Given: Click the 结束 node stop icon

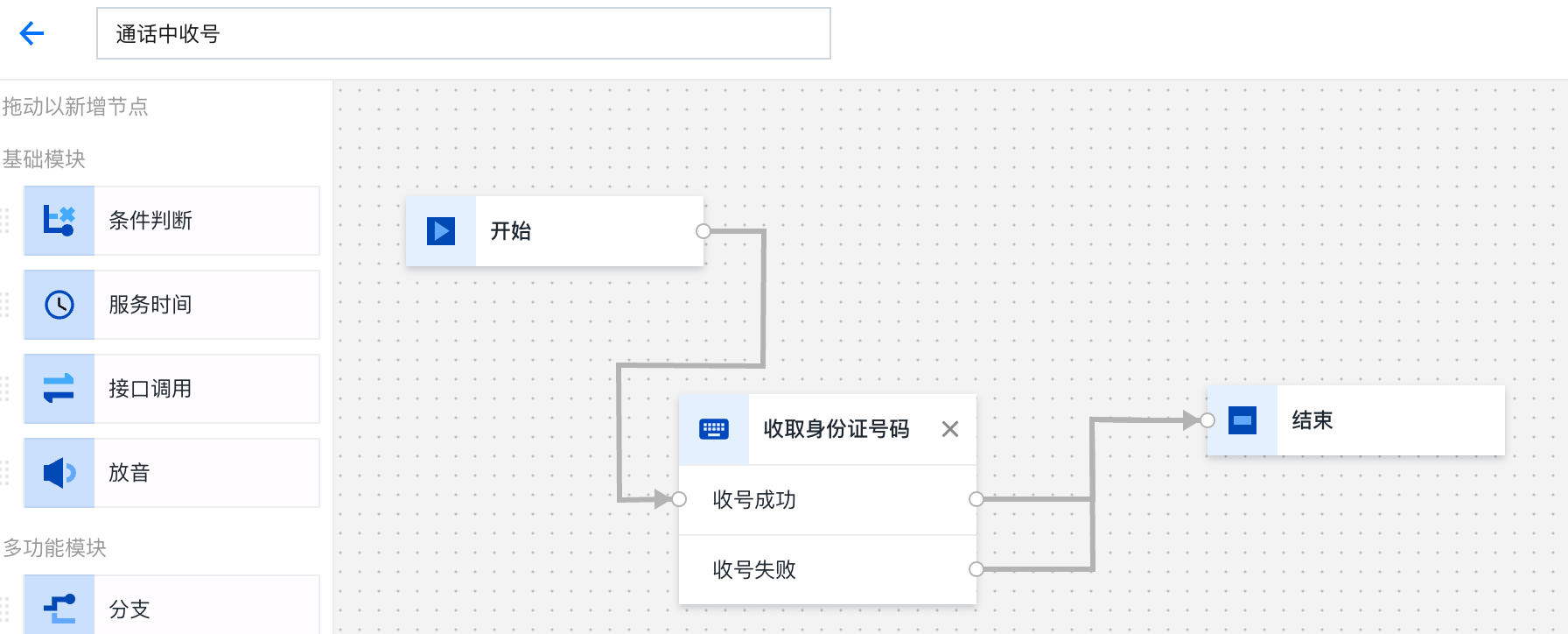Looking at the screenshot, I should 1242,420.
